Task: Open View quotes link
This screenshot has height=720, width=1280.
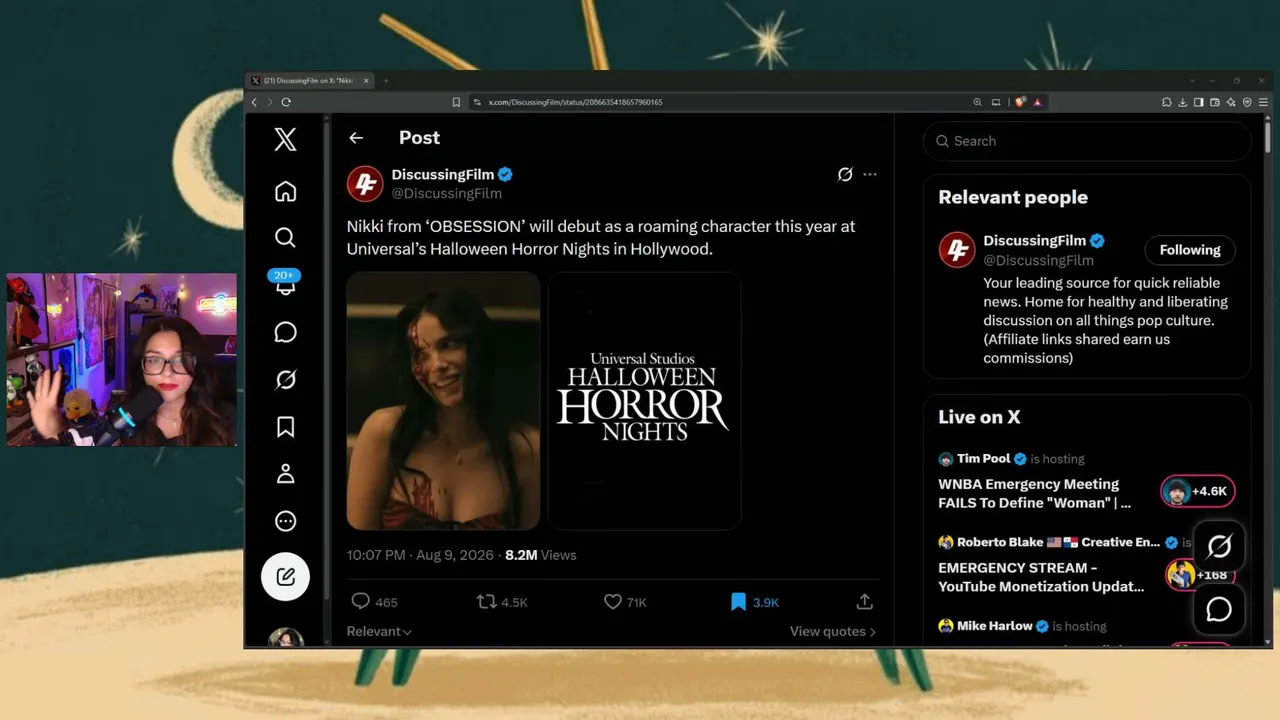Action: click(833, 631)
